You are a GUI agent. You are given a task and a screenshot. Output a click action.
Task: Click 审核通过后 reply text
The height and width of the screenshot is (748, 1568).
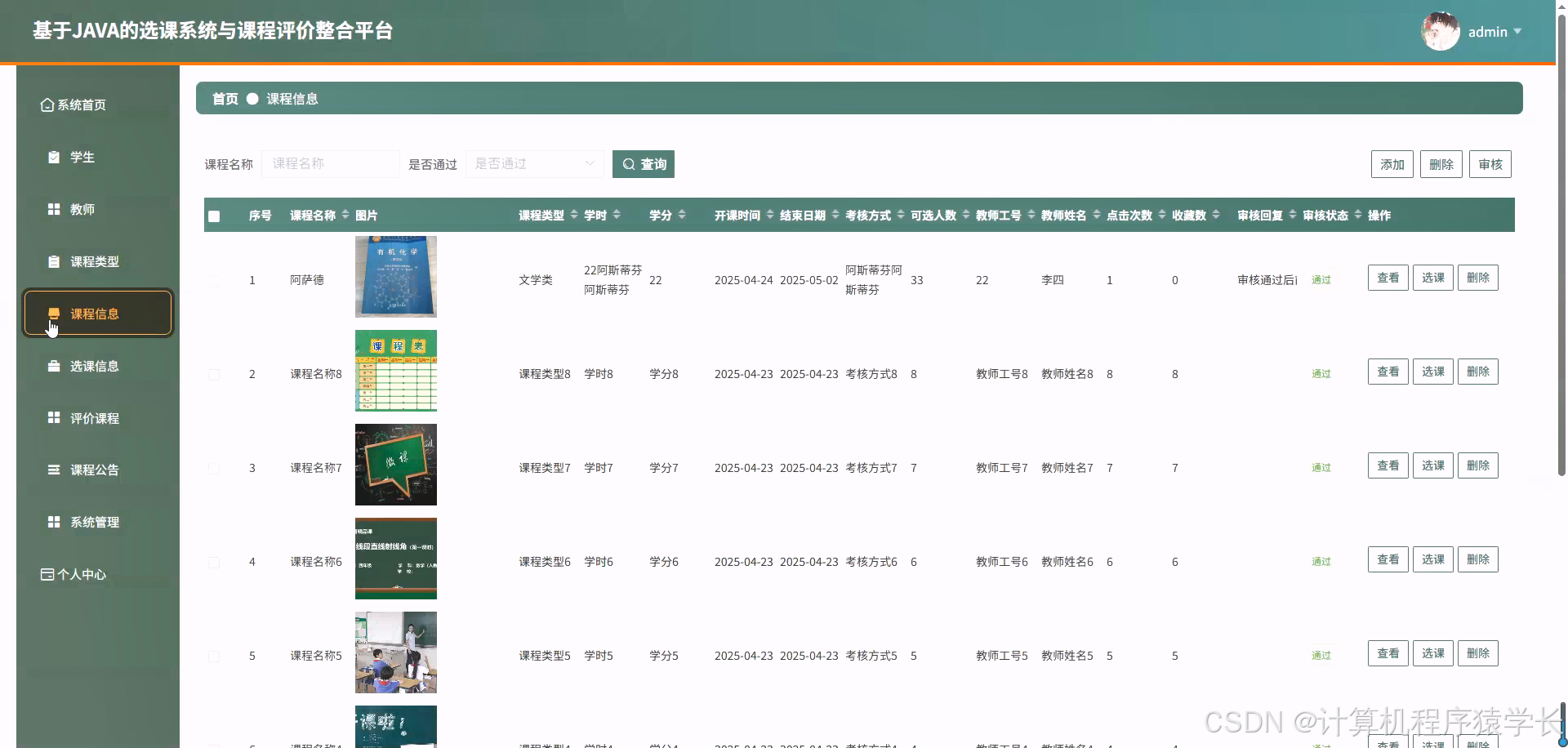coord(1267,280)
